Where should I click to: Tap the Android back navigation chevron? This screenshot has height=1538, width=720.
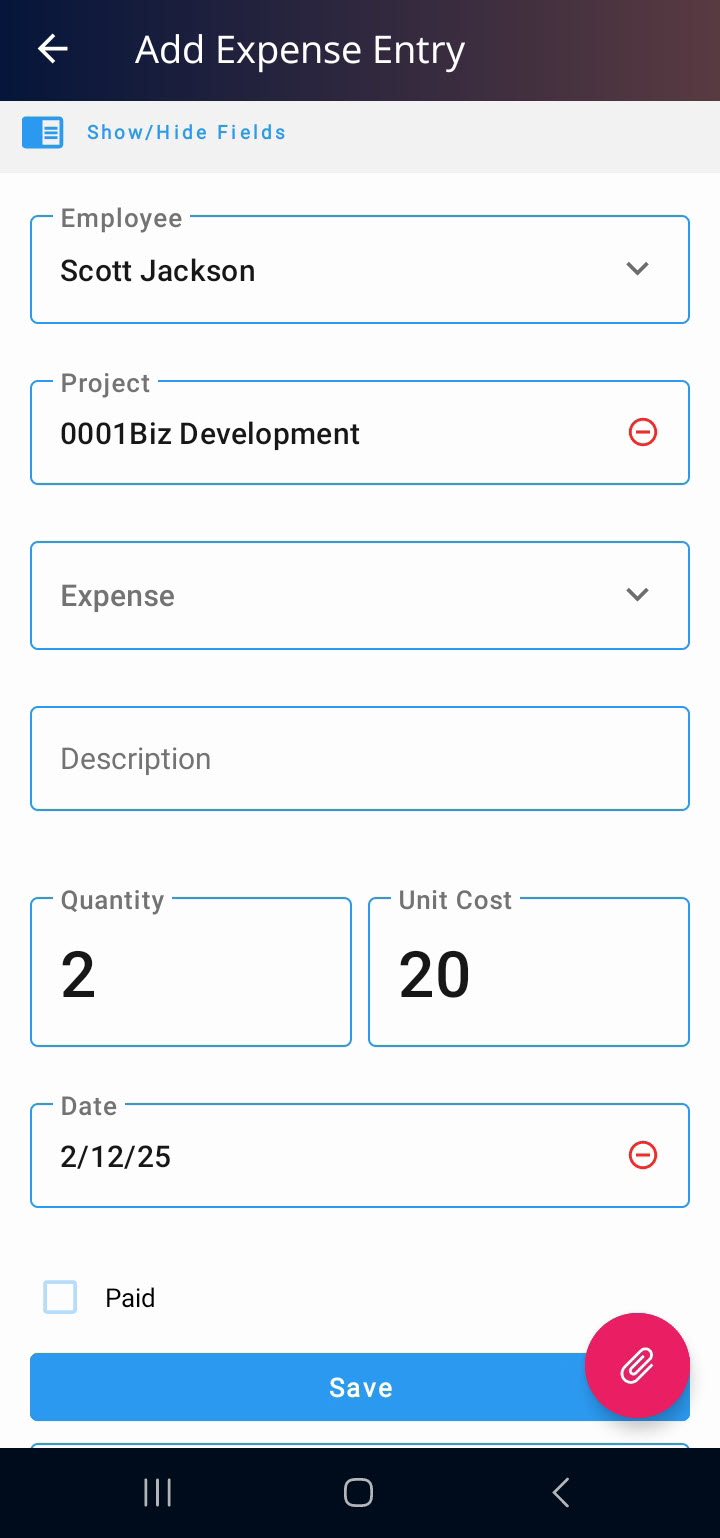560,1493
